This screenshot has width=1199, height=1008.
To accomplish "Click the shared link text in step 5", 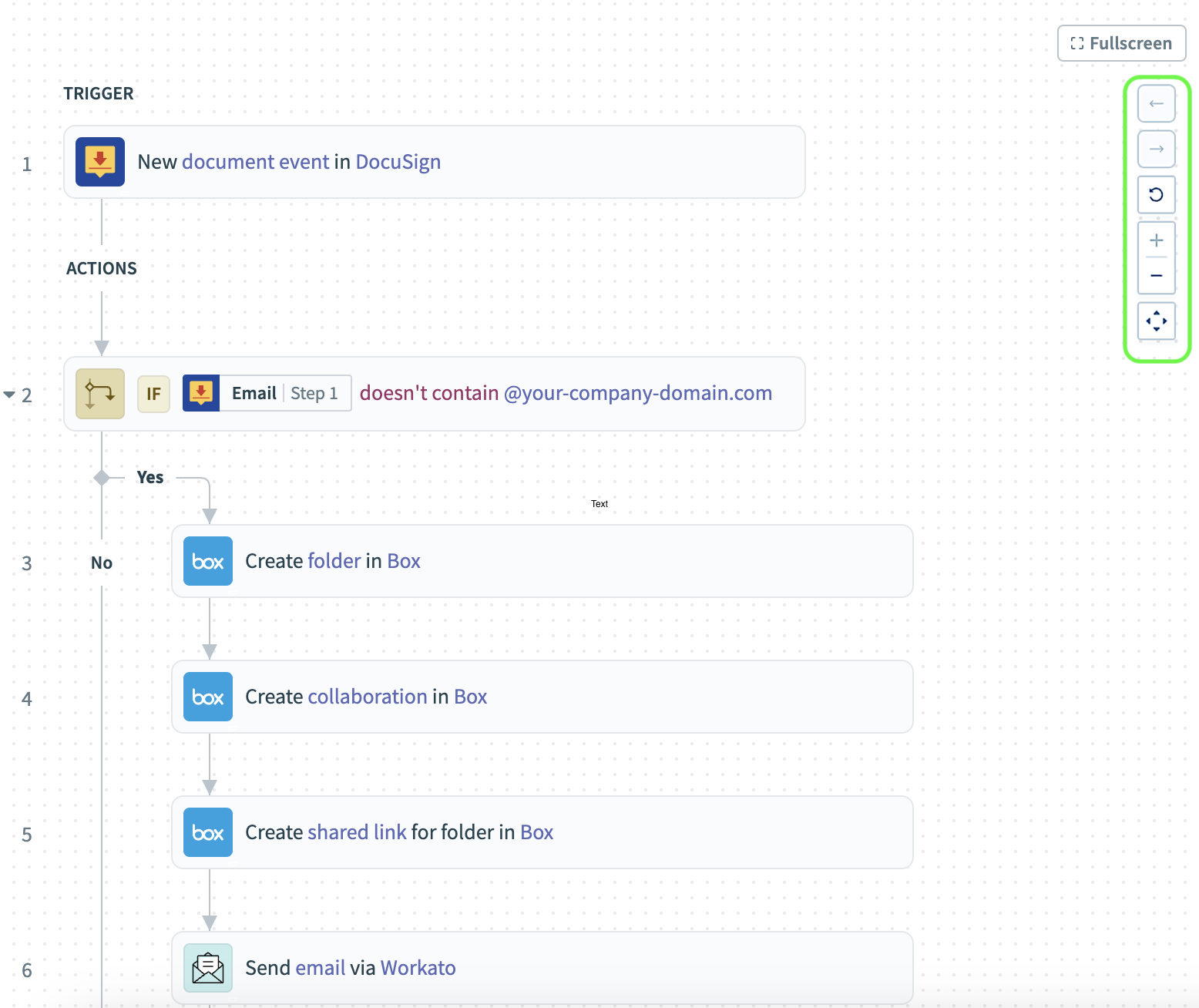I will (357, 832).
